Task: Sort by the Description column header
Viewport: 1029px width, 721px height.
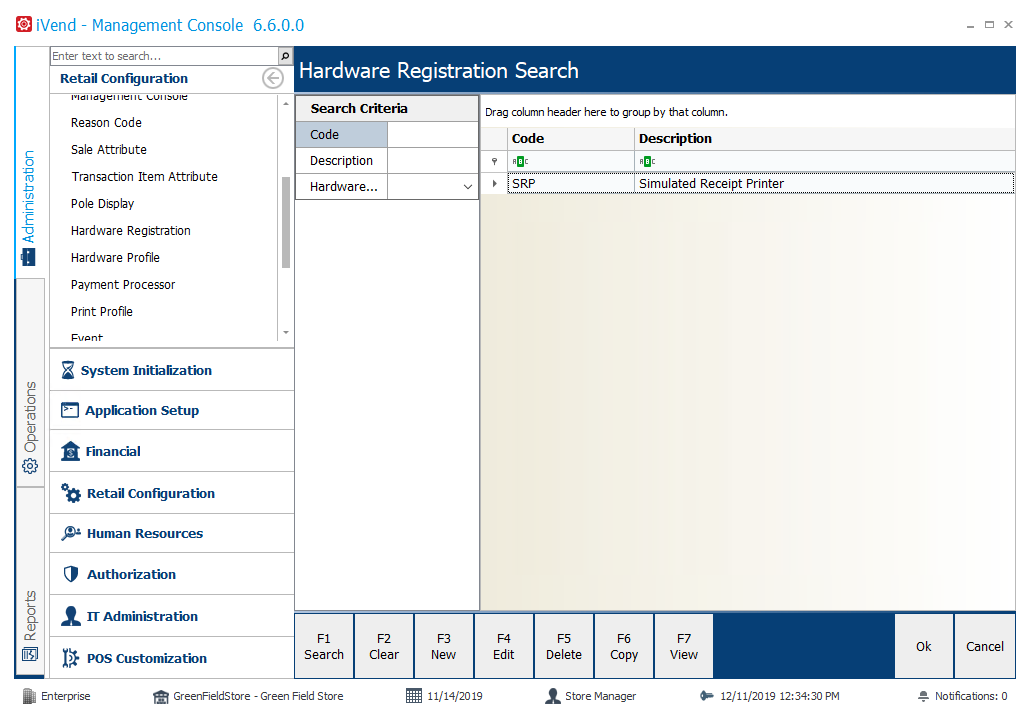Action: coord(824,138)
